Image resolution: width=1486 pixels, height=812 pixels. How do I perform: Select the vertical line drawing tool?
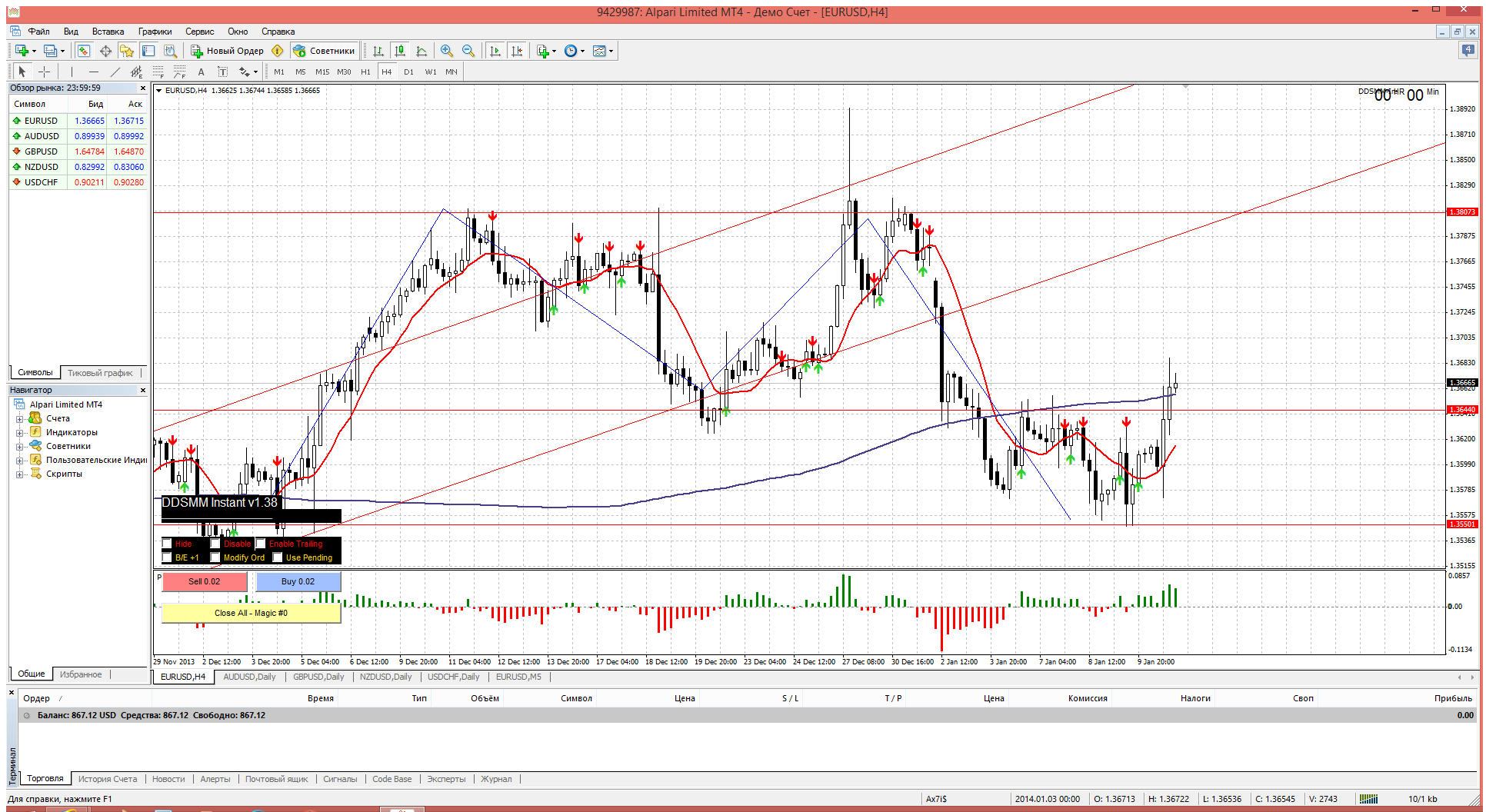(72, 72)
